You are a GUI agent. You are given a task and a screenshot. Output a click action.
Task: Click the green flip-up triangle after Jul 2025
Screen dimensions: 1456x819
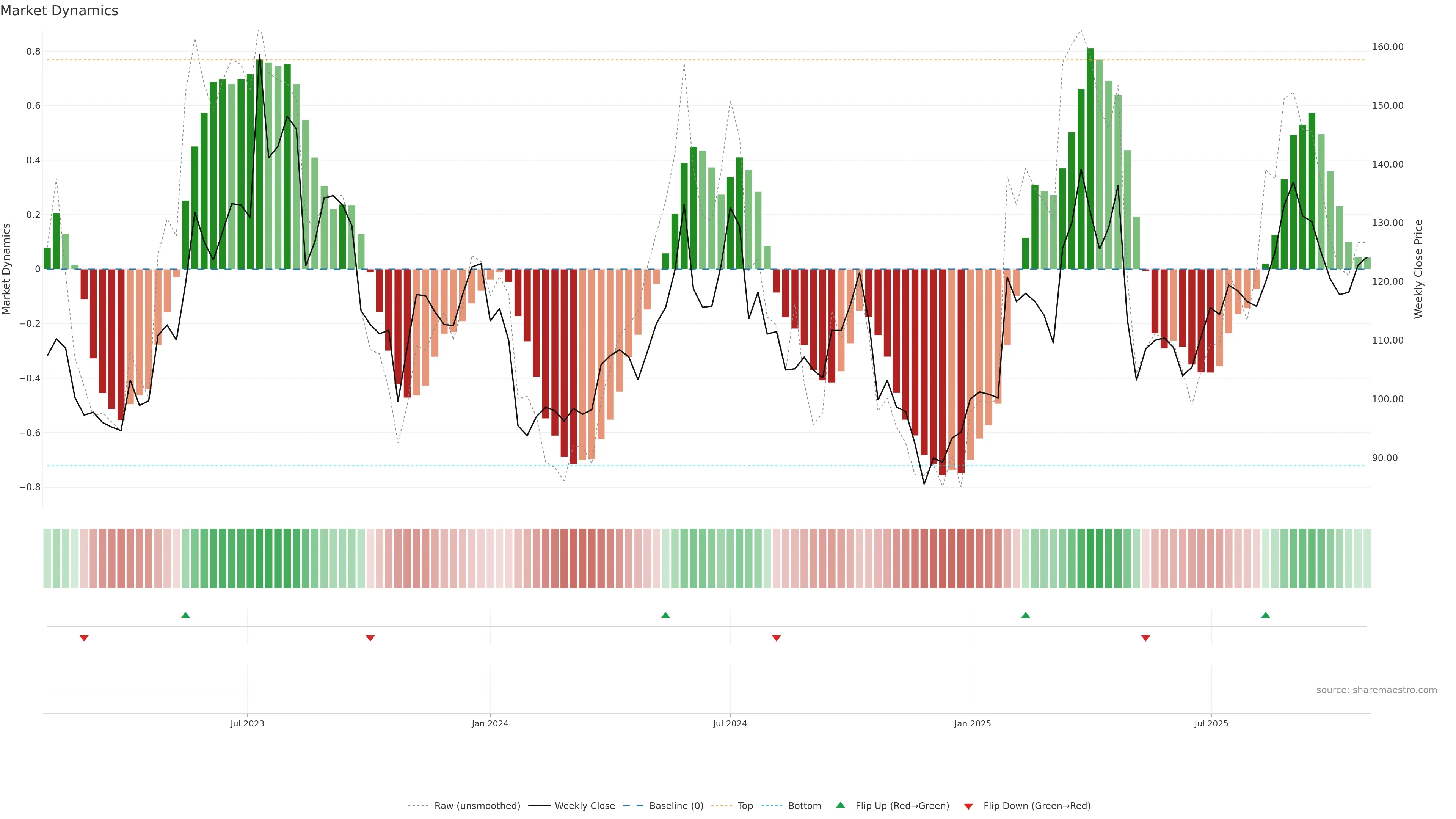[1266, 615]
